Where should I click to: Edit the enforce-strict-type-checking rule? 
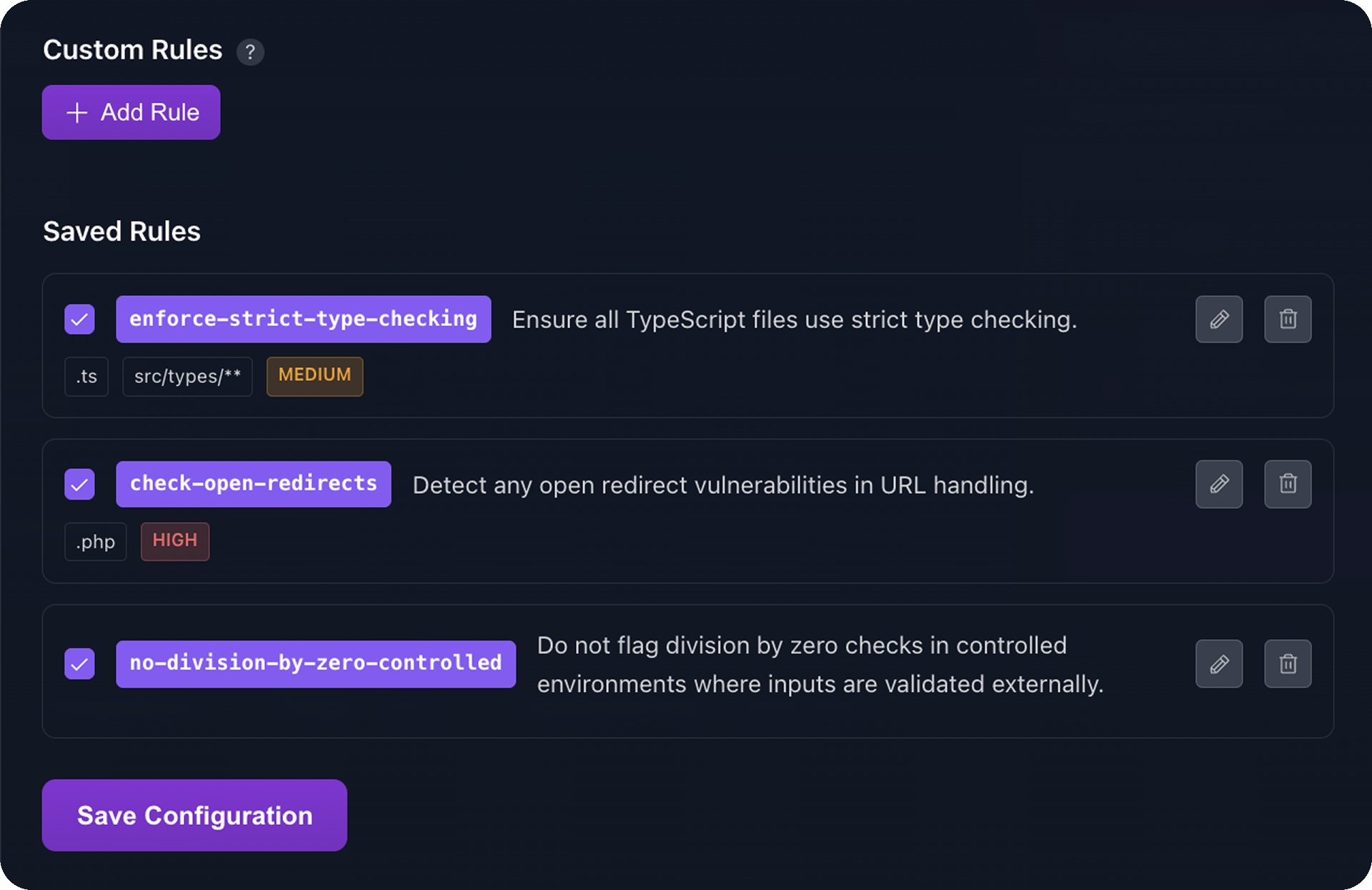coord(1218,320)
